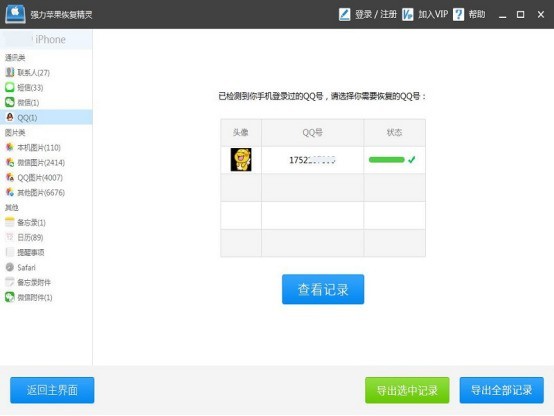Select 备忘录(1) notes item
This screenshot has width=554, height=416.
25,222
